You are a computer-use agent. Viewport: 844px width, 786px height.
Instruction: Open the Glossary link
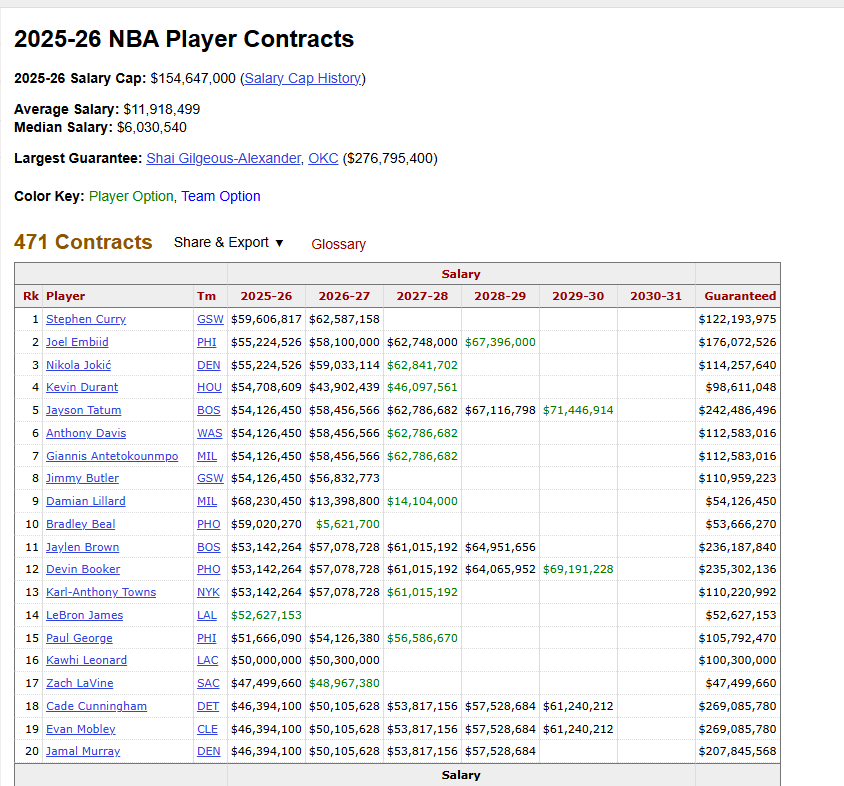(x=339, y=244)
